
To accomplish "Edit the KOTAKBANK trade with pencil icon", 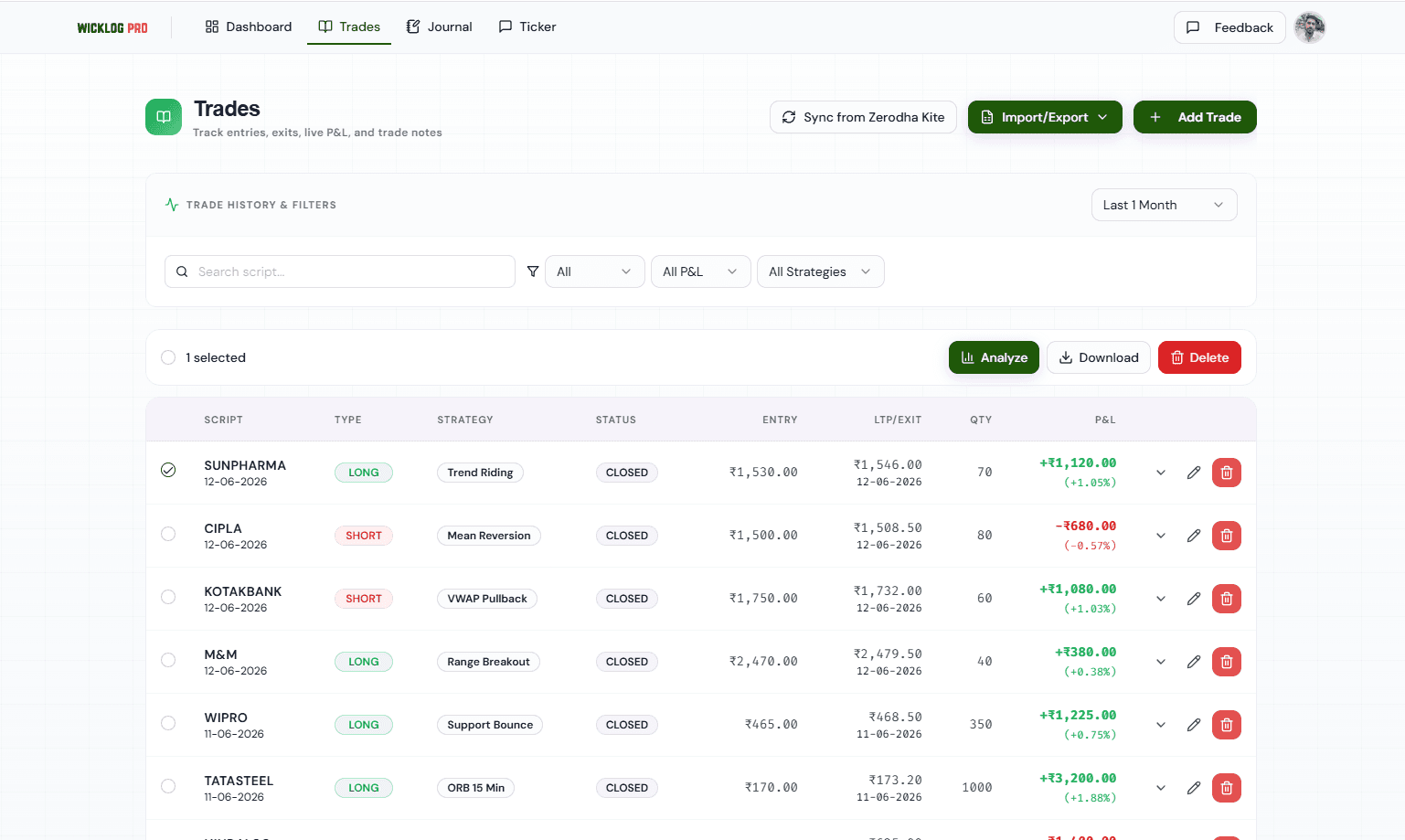I will pos(1194,599).
